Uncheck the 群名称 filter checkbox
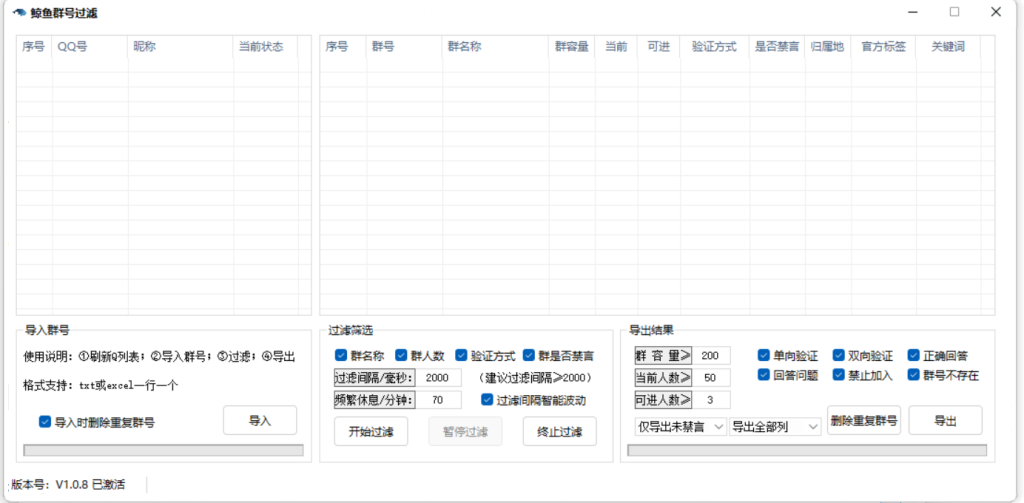 [341, 355]
